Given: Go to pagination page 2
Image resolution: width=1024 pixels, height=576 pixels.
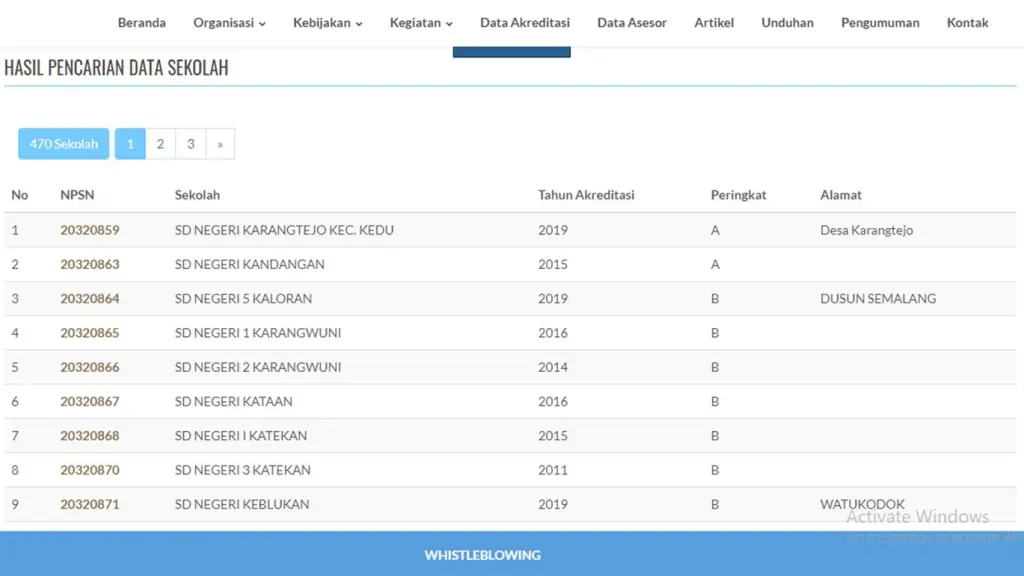Looking at the screenshot, I should (x=160, y=144).
